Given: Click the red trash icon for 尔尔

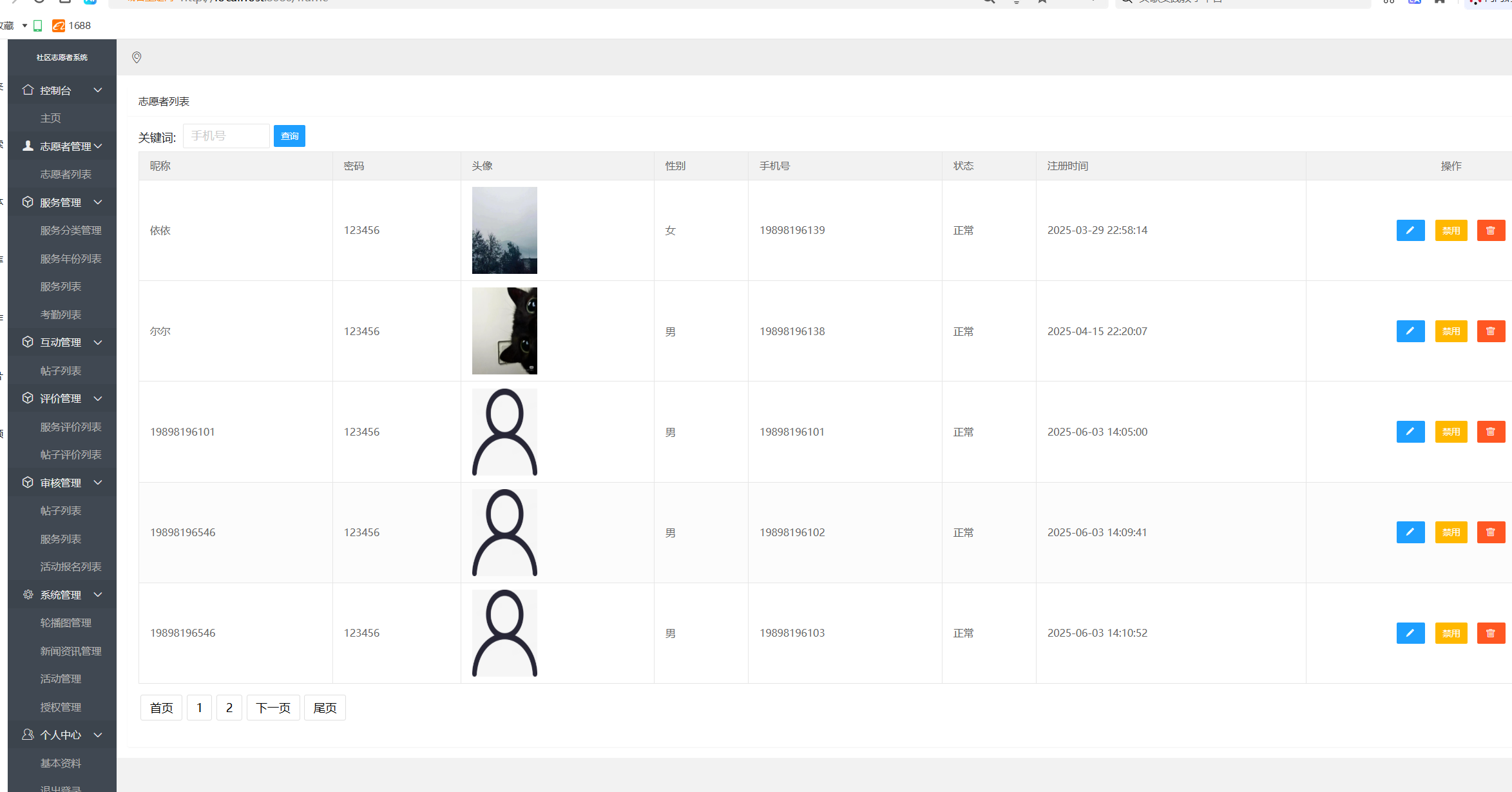Looking at the screenshot, I should (1490, 331).
